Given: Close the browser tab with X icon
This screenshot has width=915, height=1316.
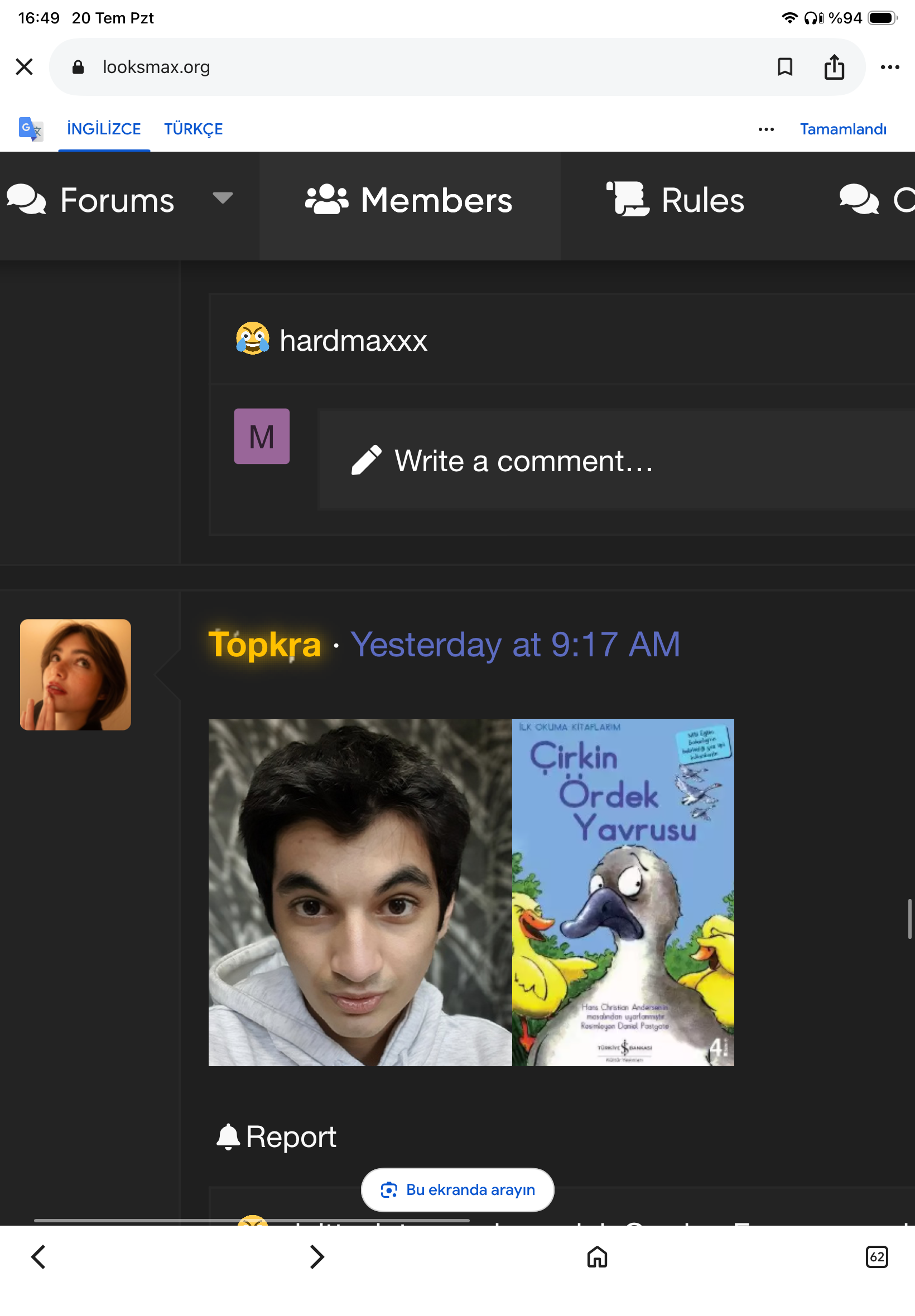Looking at the screenshot, I should coord(24,66).
